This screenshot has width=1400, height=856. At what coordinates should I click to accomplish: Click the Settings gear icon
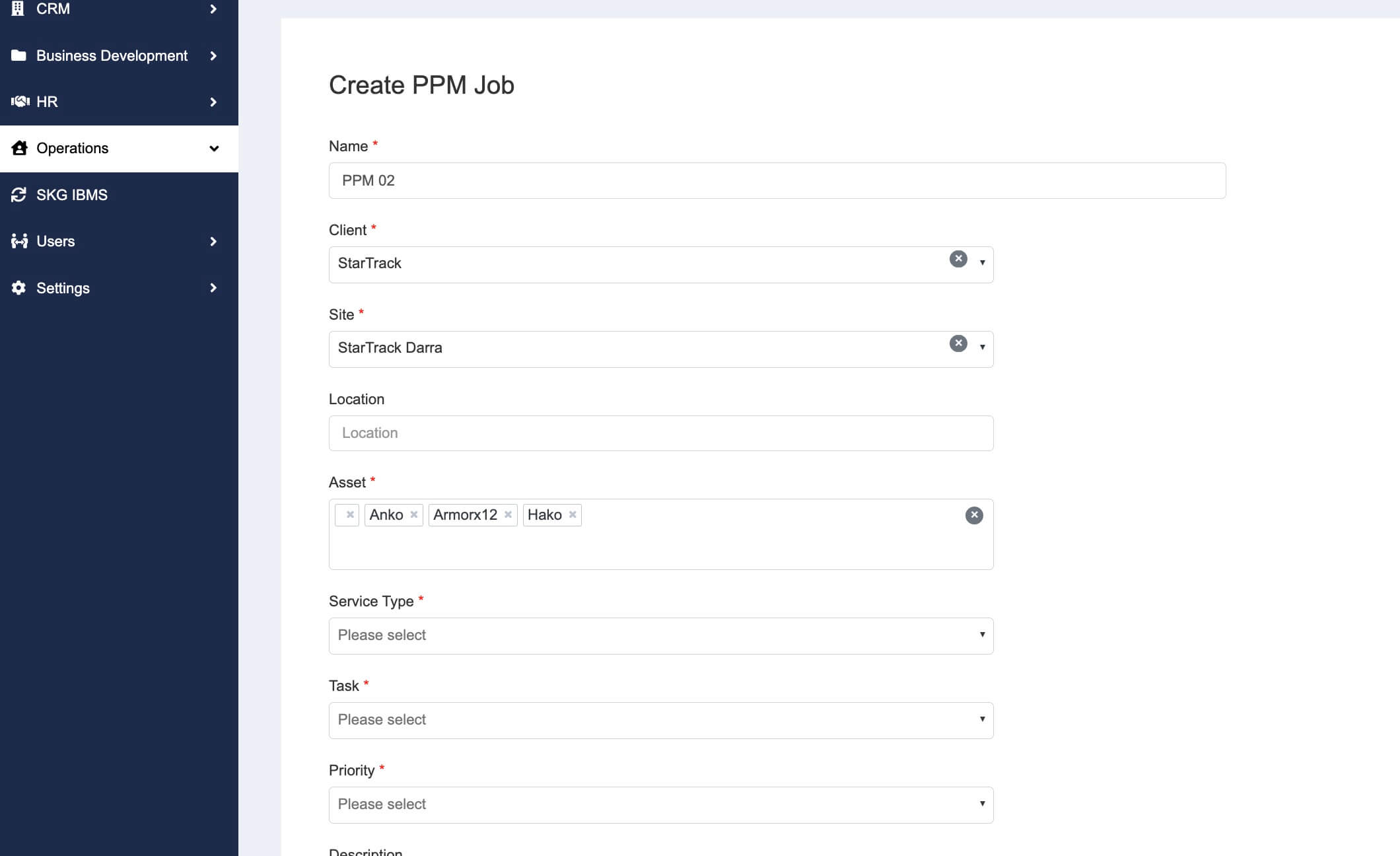click(x=18, y=288)
